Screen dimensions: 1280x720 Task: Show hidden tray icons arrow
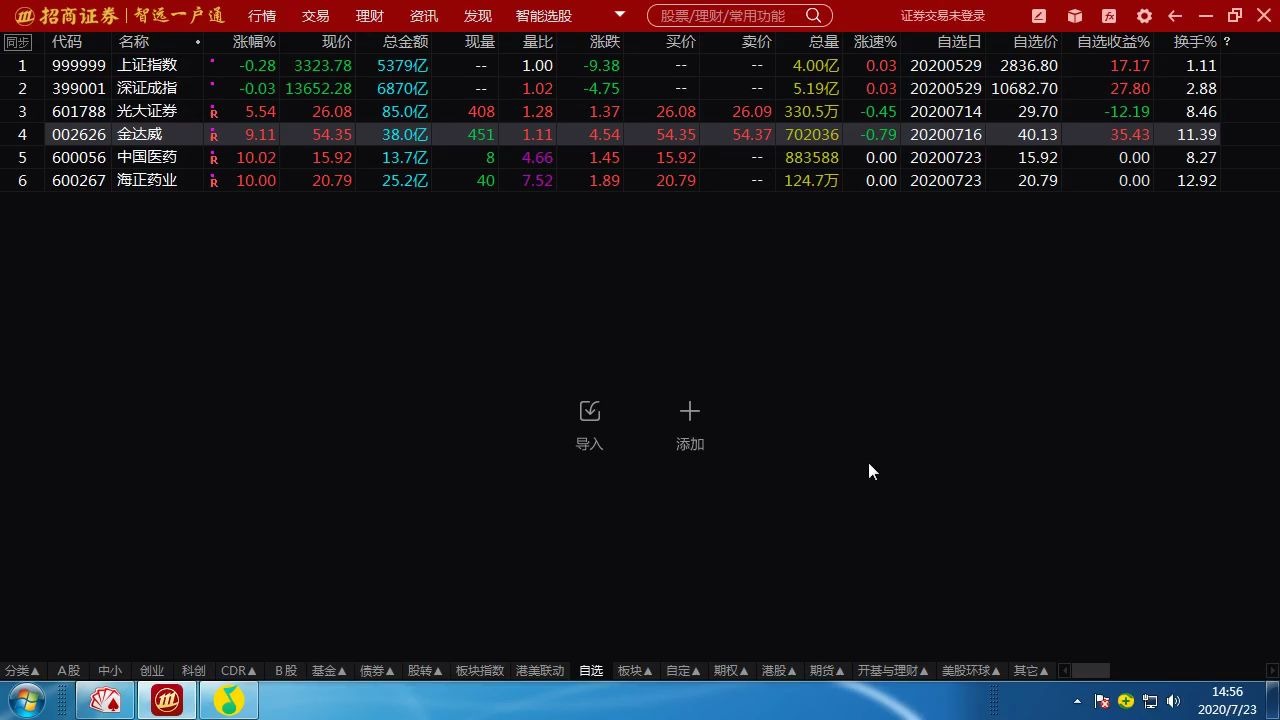point(1077,701)
